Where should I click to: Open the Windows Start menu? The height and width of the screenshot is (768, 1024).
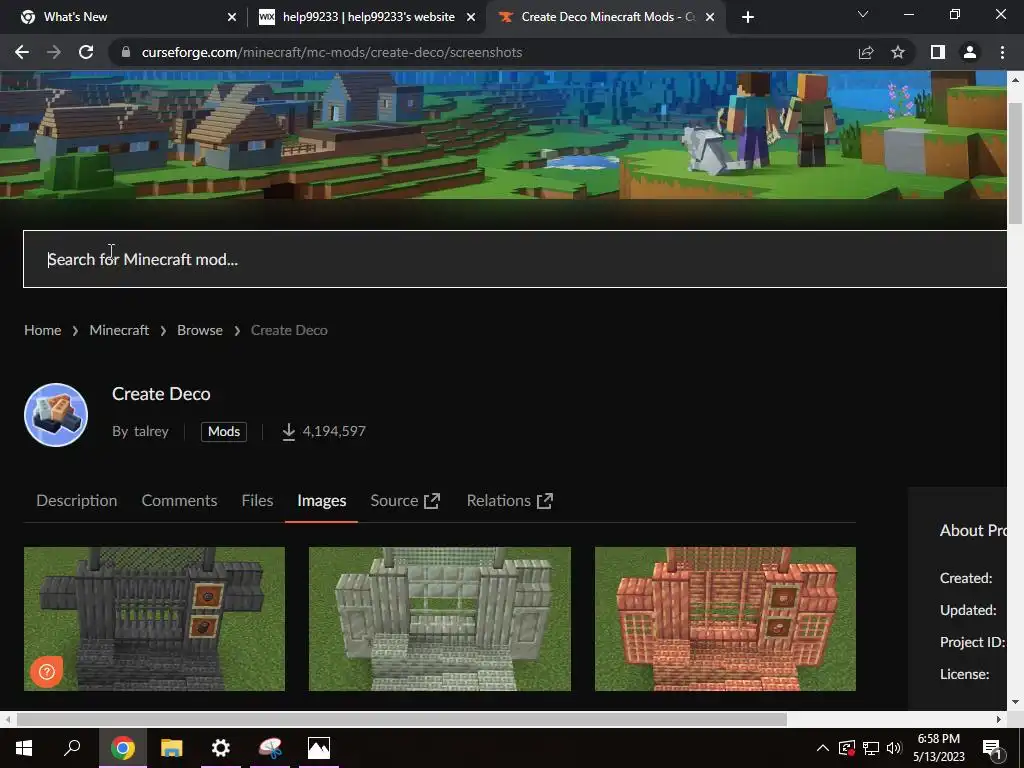coord(24,748)
